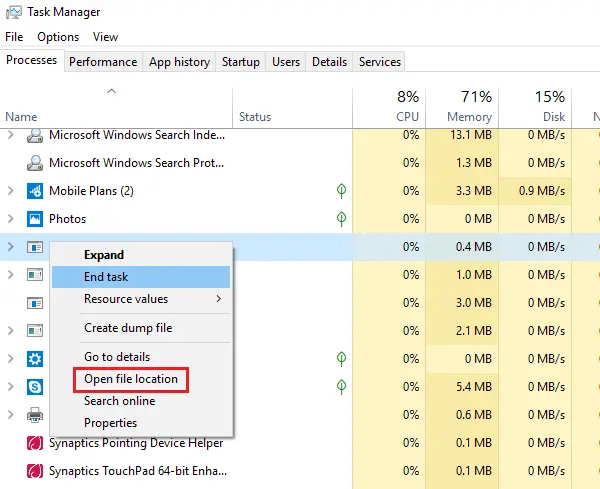This screenshot has height=489, width=600.
Task: Click the Mobile Plans app icon
Action: pyautogui.click(x=35, y=191)
